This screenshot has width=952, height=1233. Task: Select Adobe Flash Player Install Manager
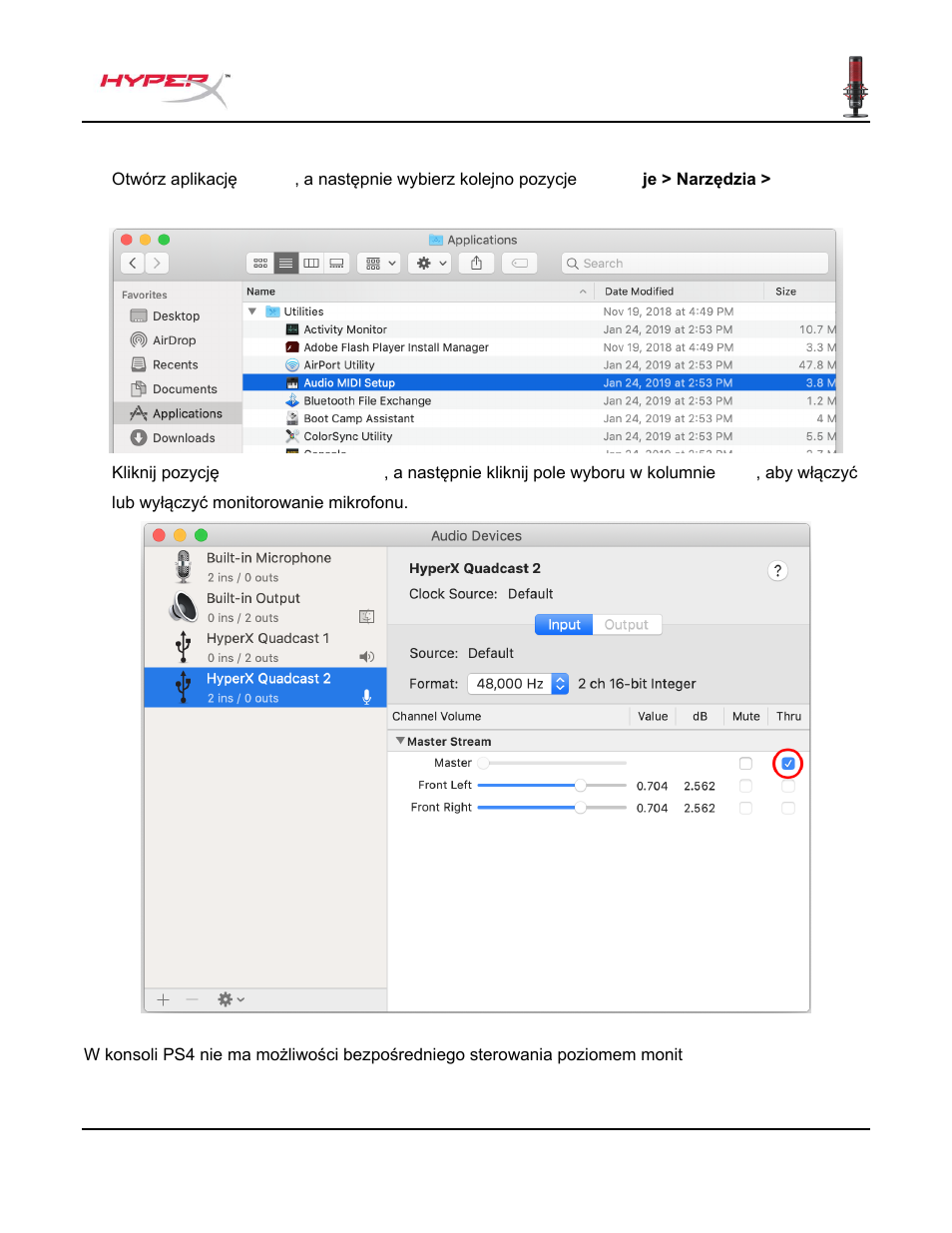click(x=539, y=347)
